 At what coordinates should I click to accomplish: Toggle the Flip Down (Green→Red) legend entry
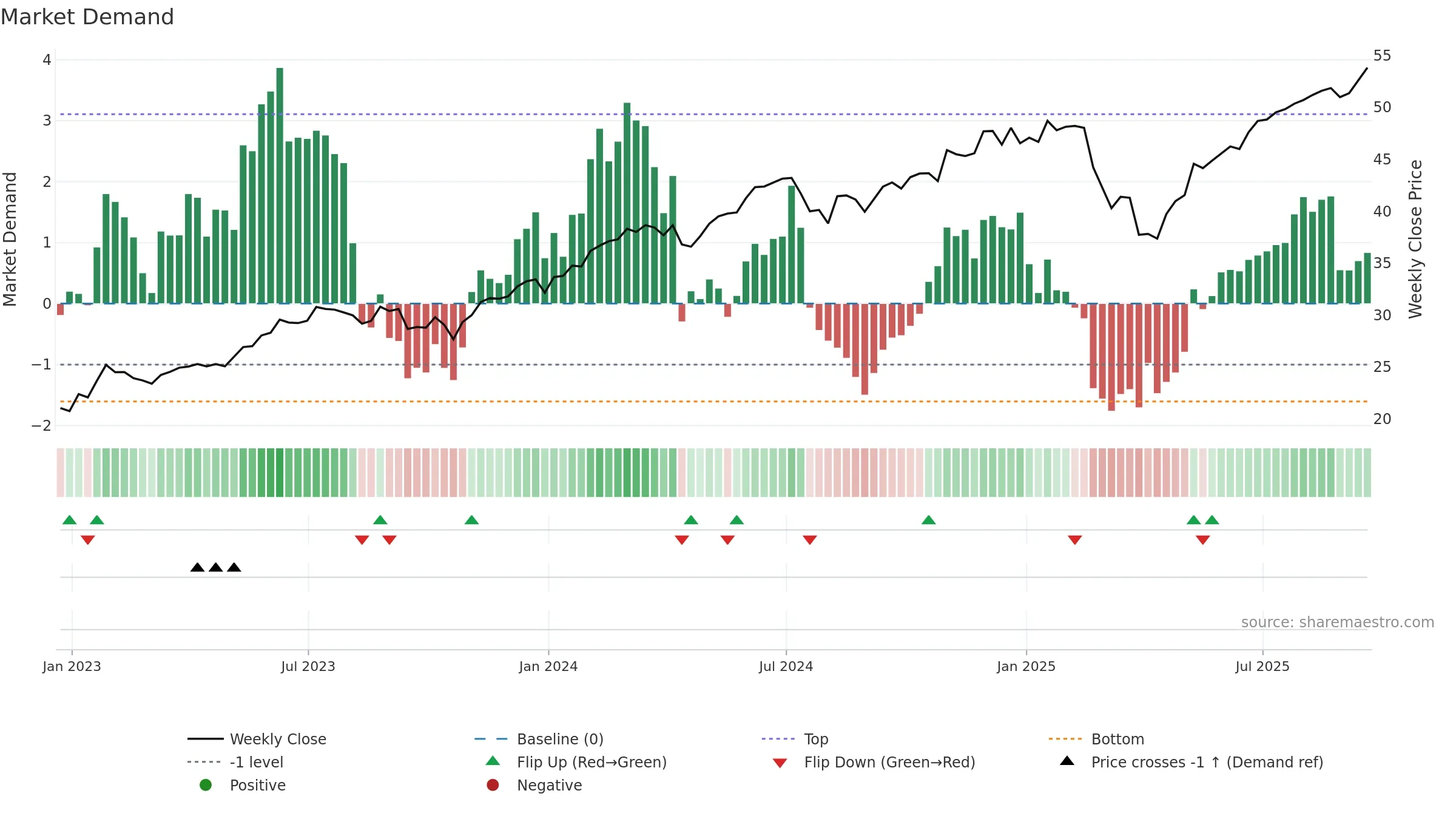(874, 762)
